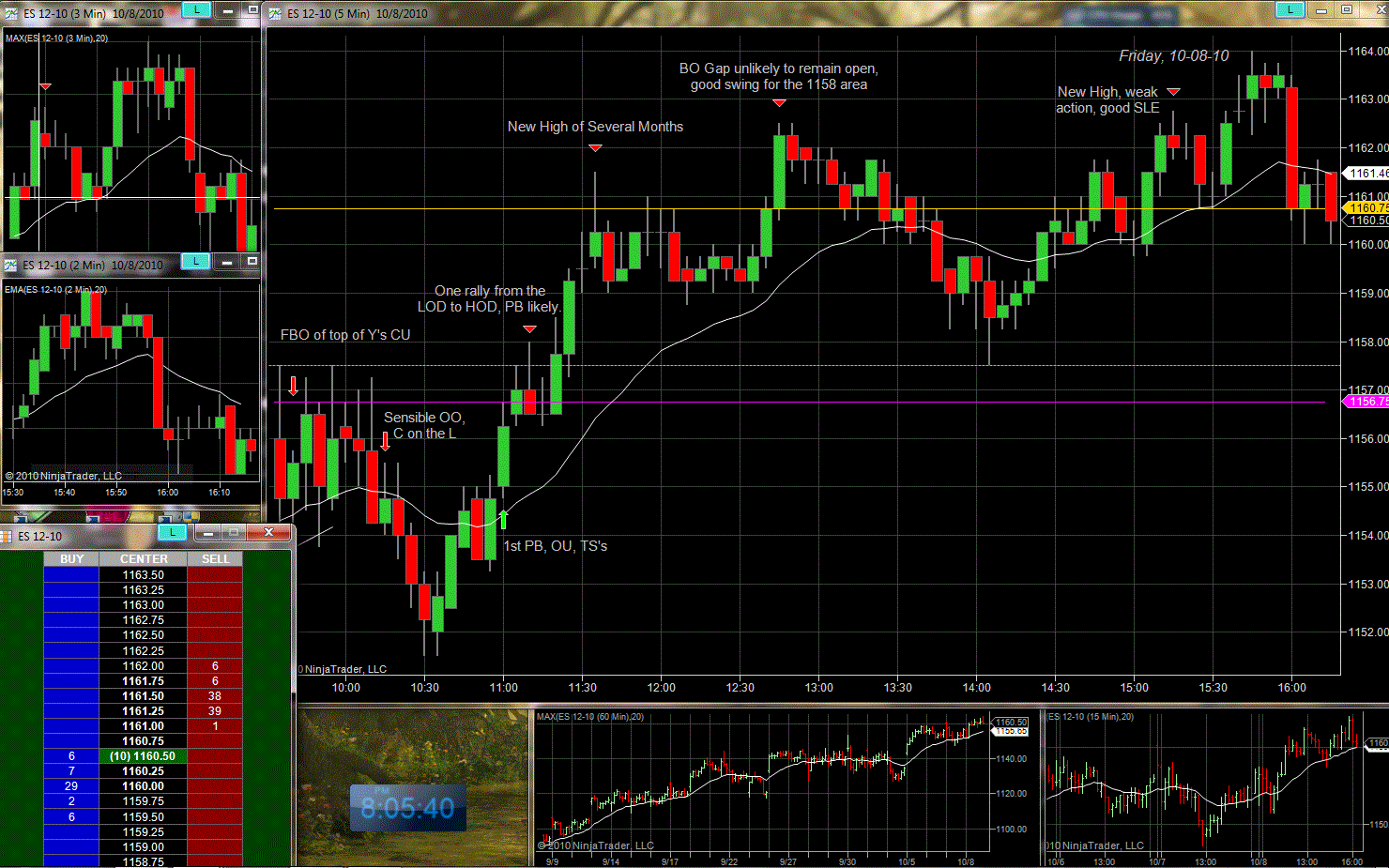The height and width of the screenshot is (868, 1389).
Task: Maximize the 3 Min chart window
Action: point(252,9)
